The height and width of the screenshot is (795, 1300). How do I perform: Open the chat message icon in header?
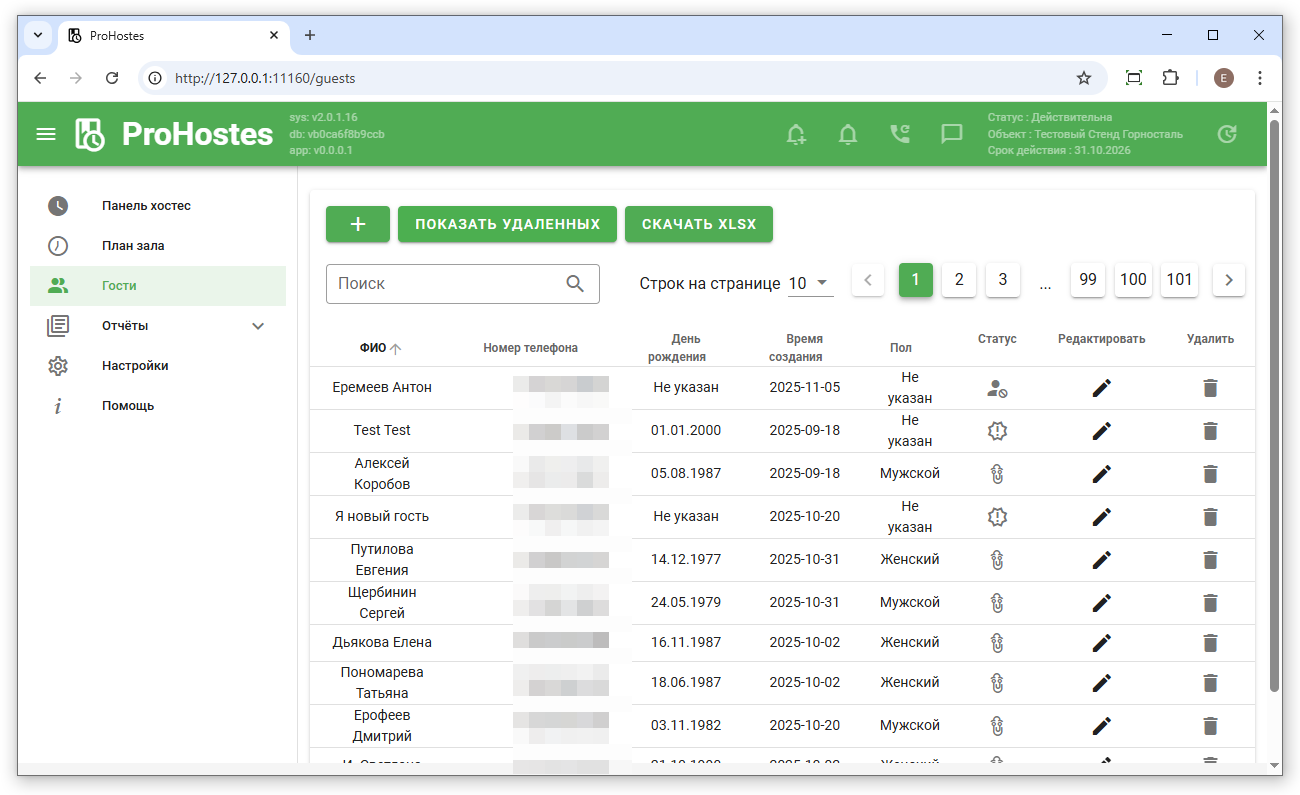(x=952, y=135)
